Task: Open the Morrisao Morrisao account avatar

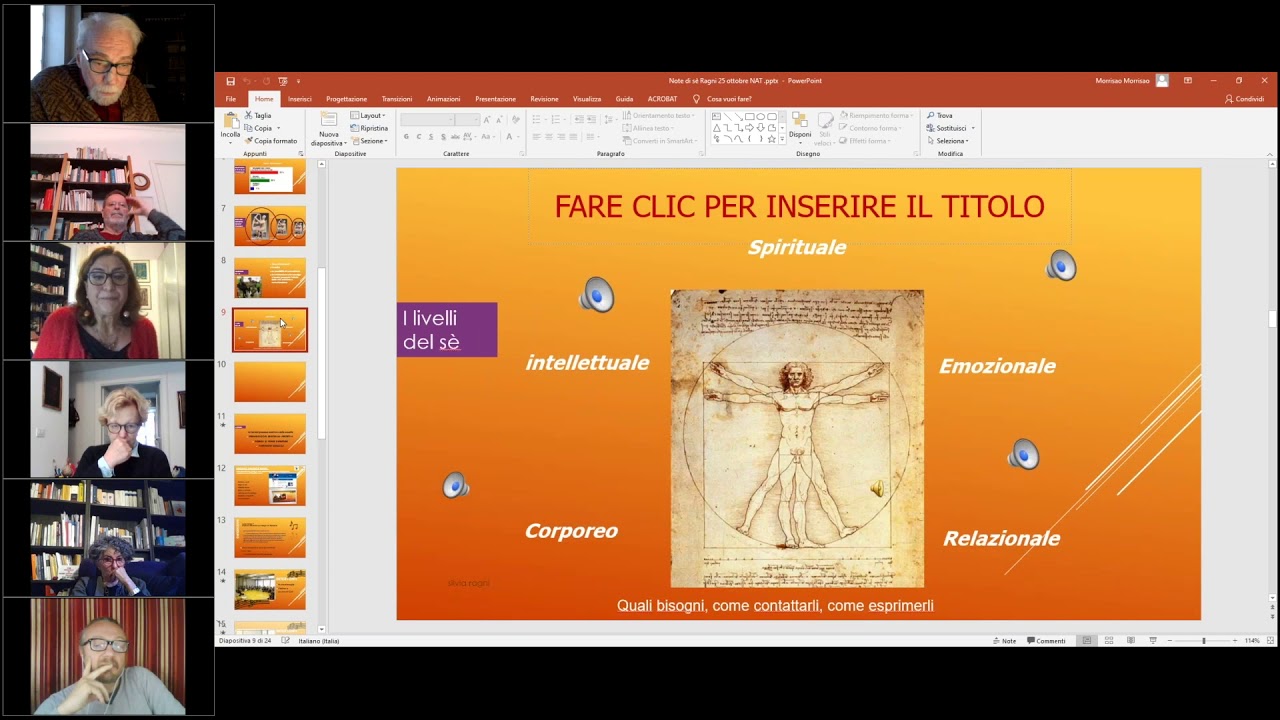Action: (x=1162, y=81)
